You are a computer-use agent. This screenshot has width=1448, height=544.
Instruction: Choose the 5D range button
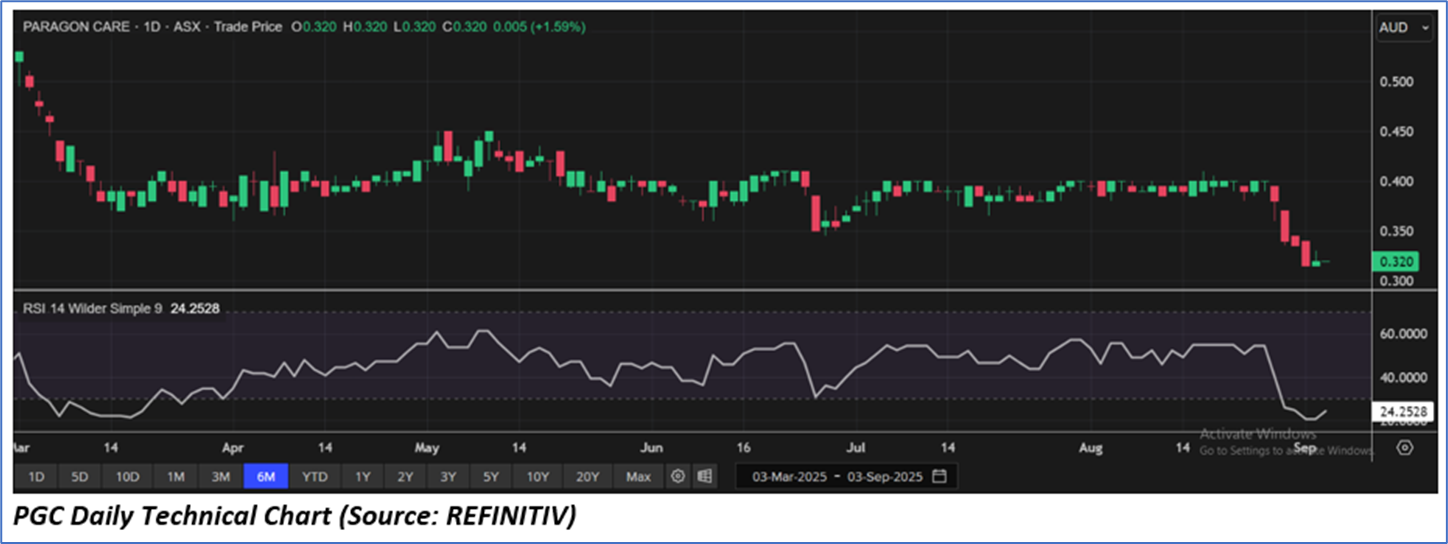(x=79, y=476)
